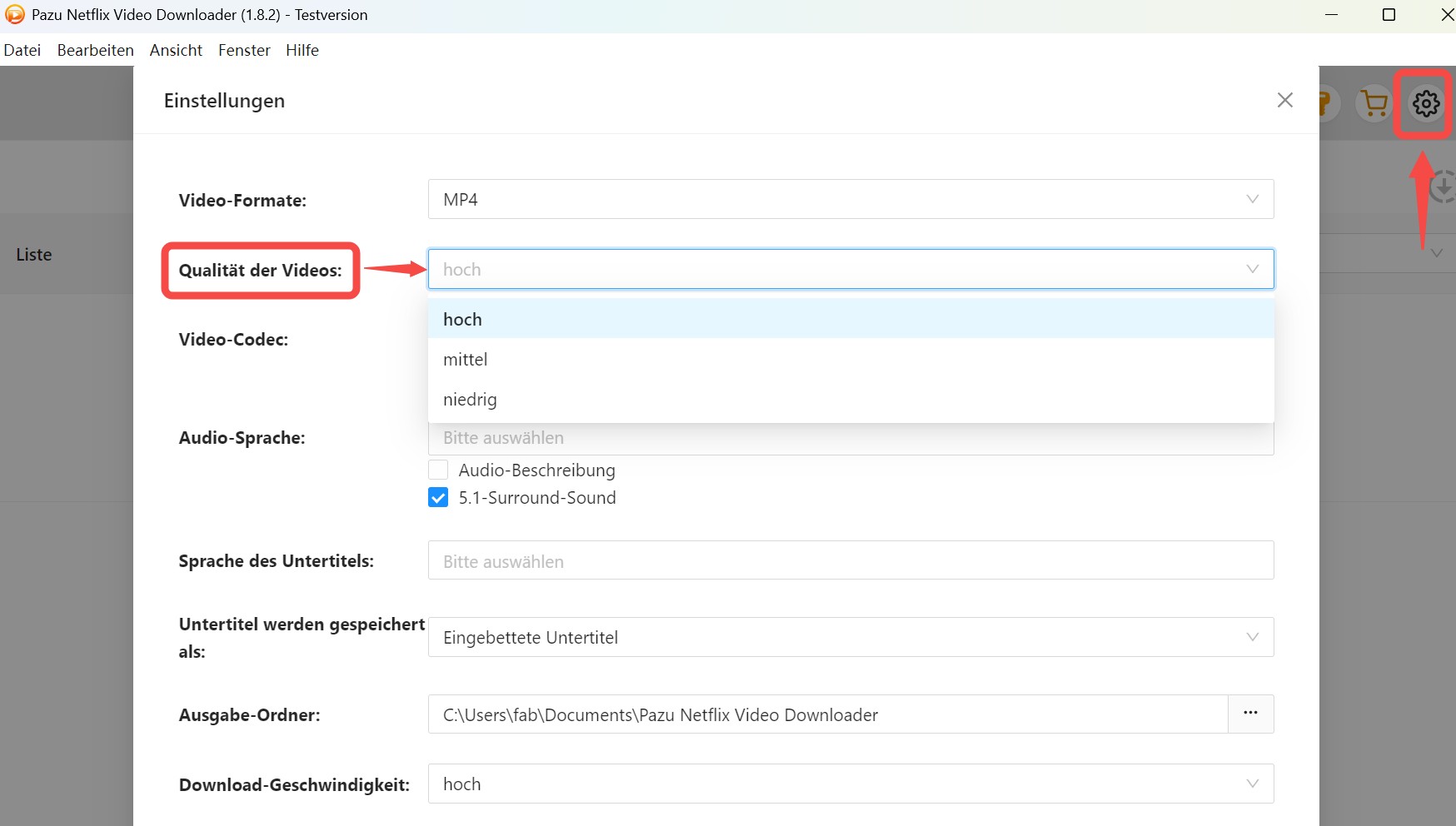The height and width of the screenshot is (826, 1456).
Task: Expand the Video-Formate MP4 dropdown
Action: (850, 199)
